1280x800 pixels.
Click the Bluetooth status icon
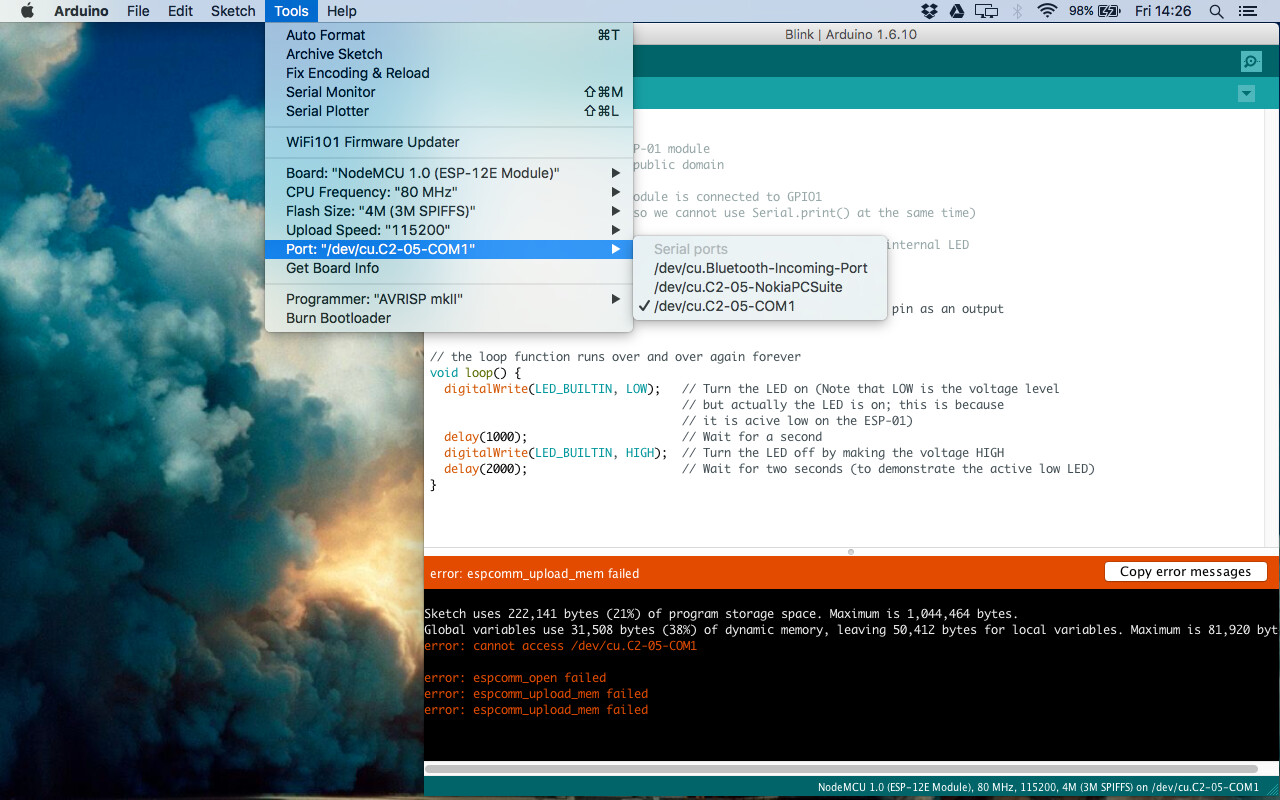(x=1016, y=11)
